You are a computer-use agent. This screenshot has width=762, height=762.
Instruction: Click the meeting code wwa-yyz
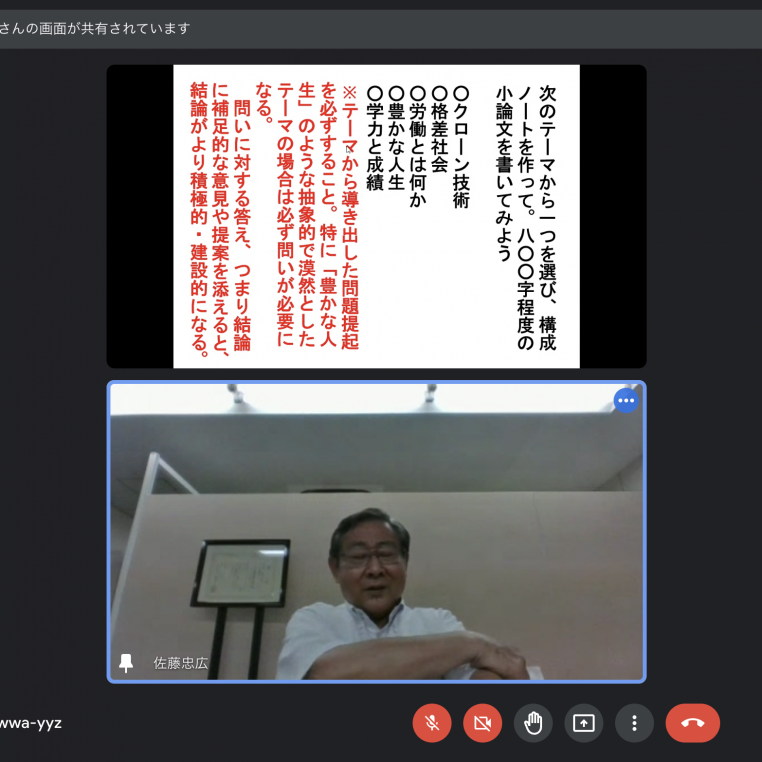tap(30, 723)
